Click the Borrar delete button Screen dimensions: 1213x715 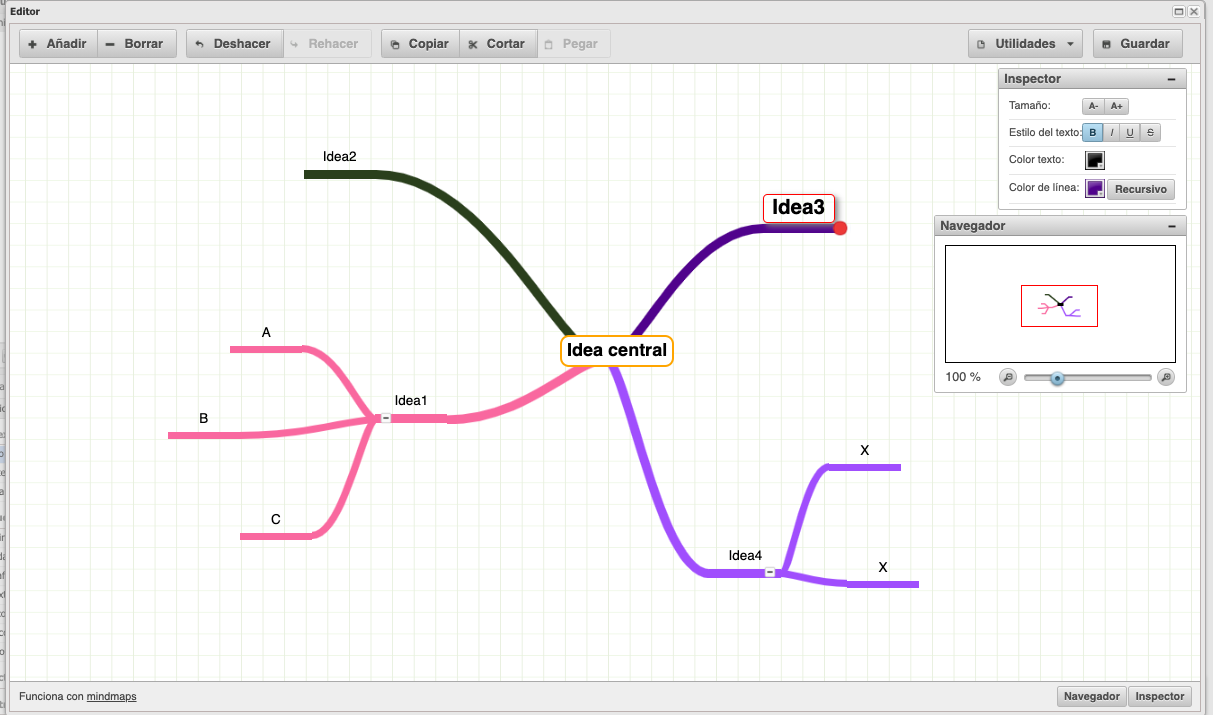(137, 44)
